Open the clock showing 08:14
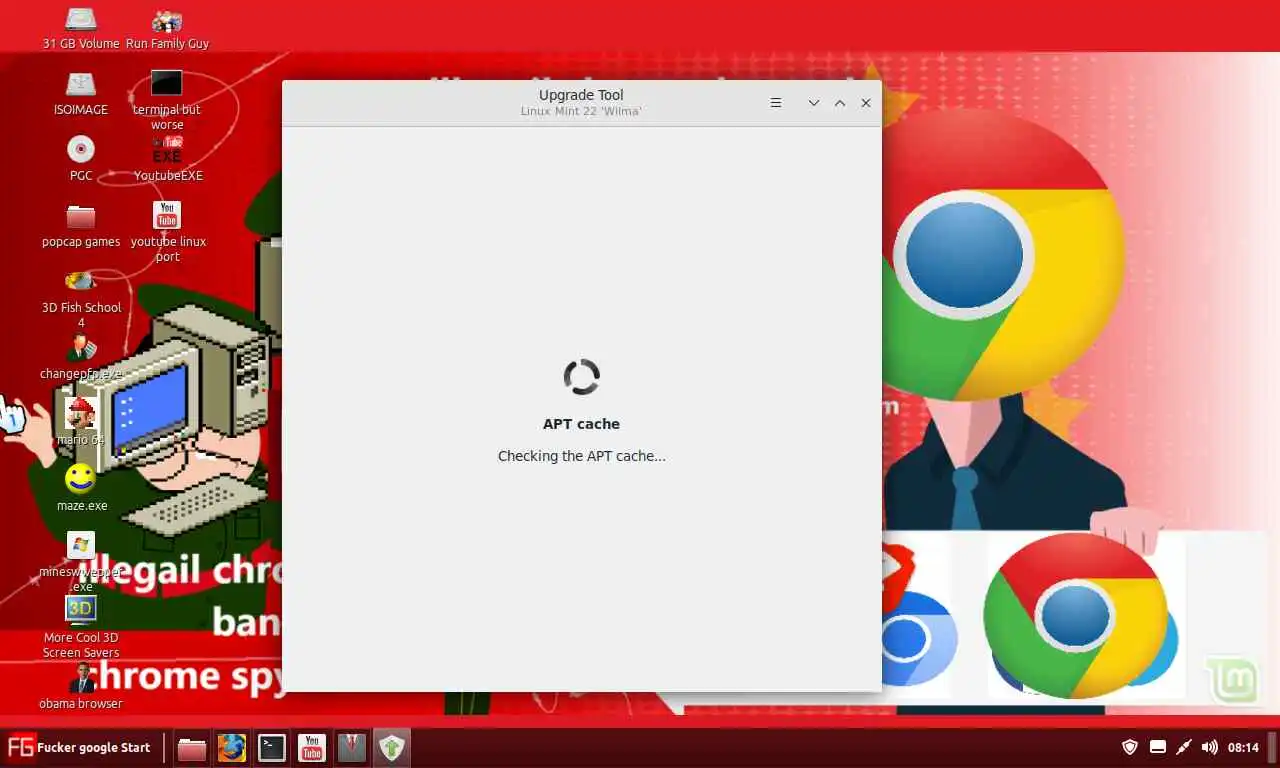The width and height of the screenshot is (1280, 768). tap(1243, 748)
